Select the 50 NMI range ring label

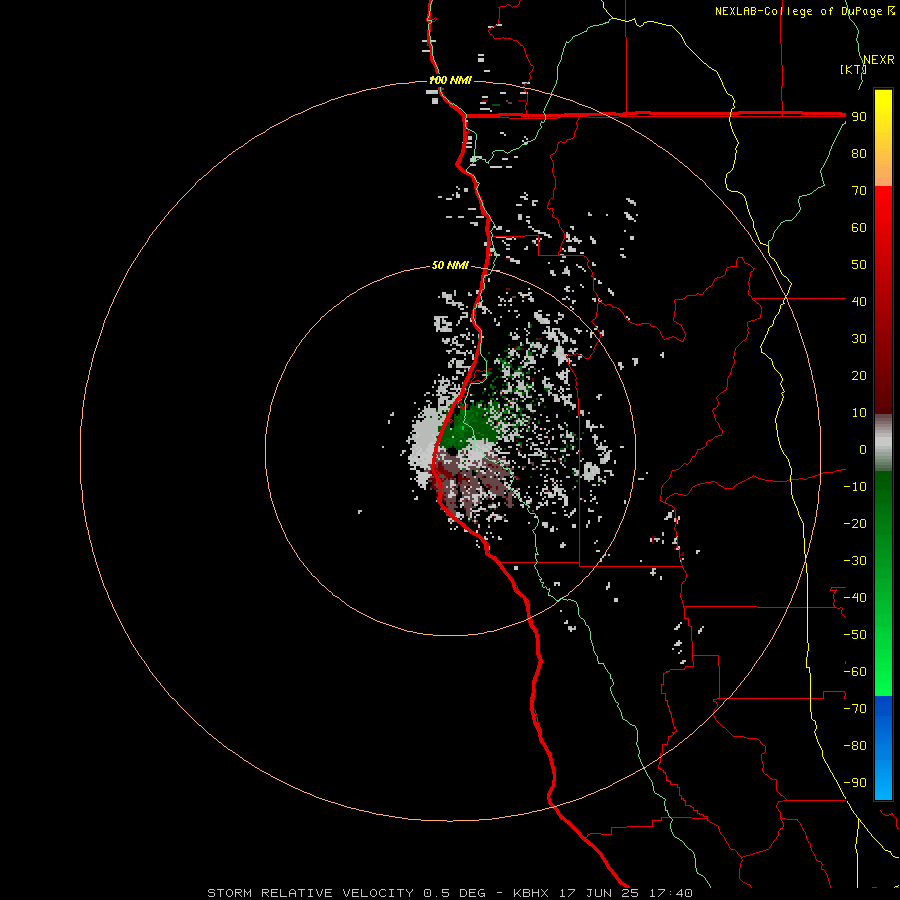450,265
